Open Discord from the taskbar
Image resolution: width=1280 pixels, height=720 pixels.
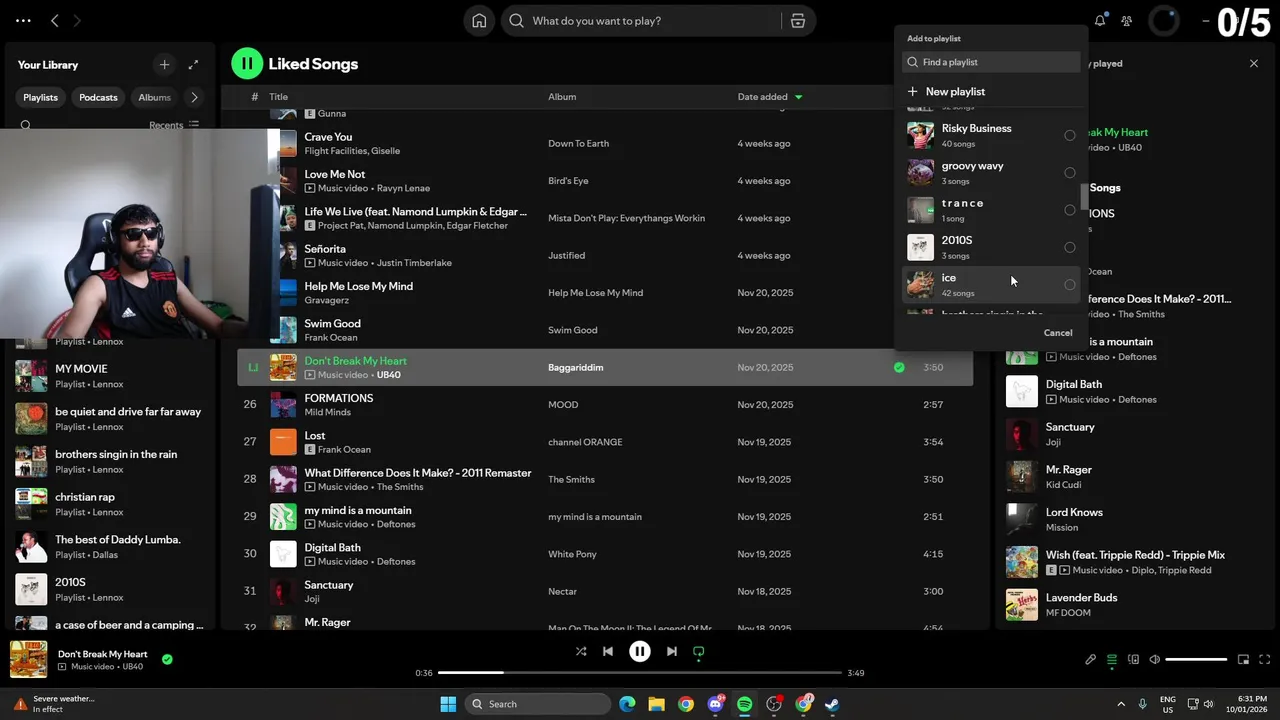click(715, 704)
